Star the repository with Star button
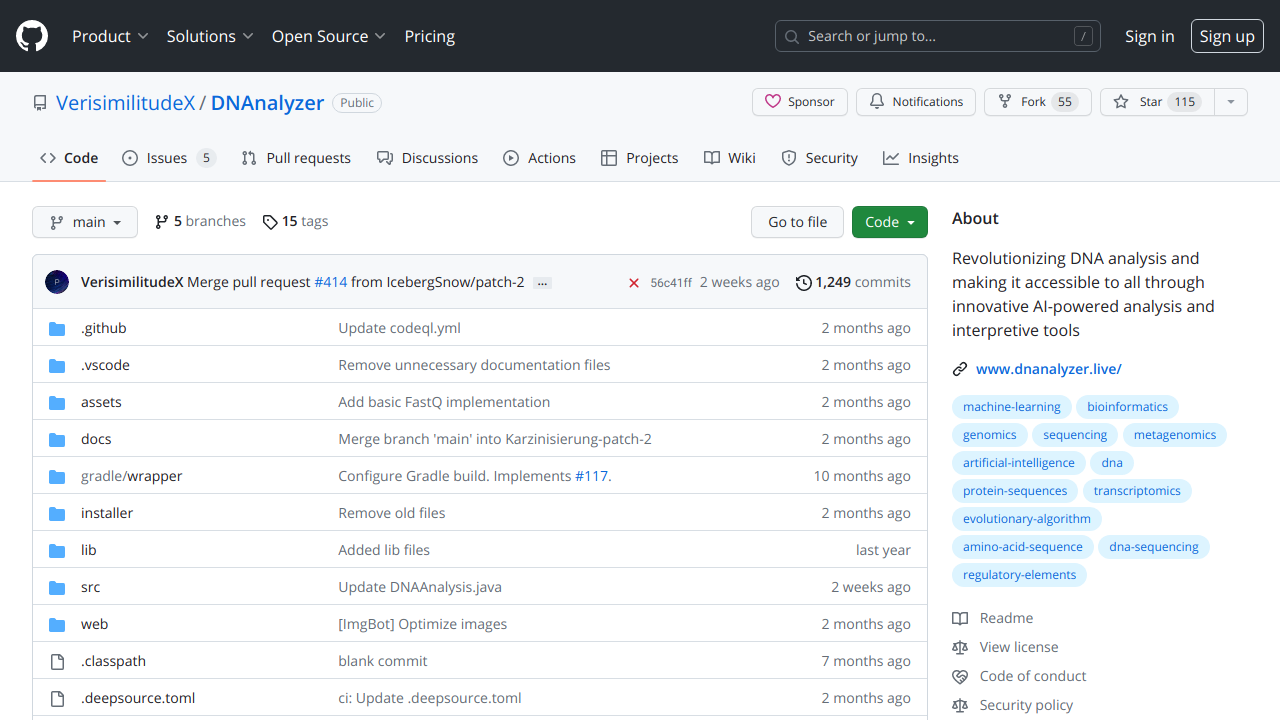1280x720 pixels. tap(1157, 102)
